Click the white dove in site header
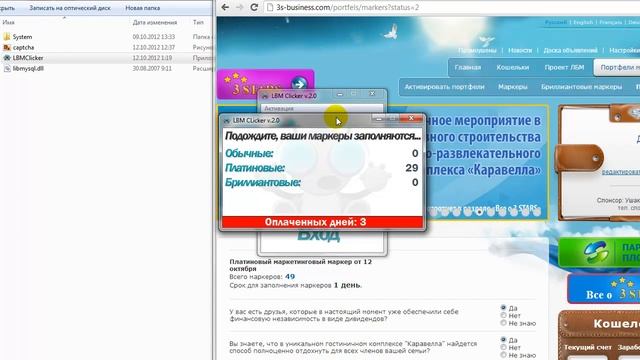 pos(391,32)
